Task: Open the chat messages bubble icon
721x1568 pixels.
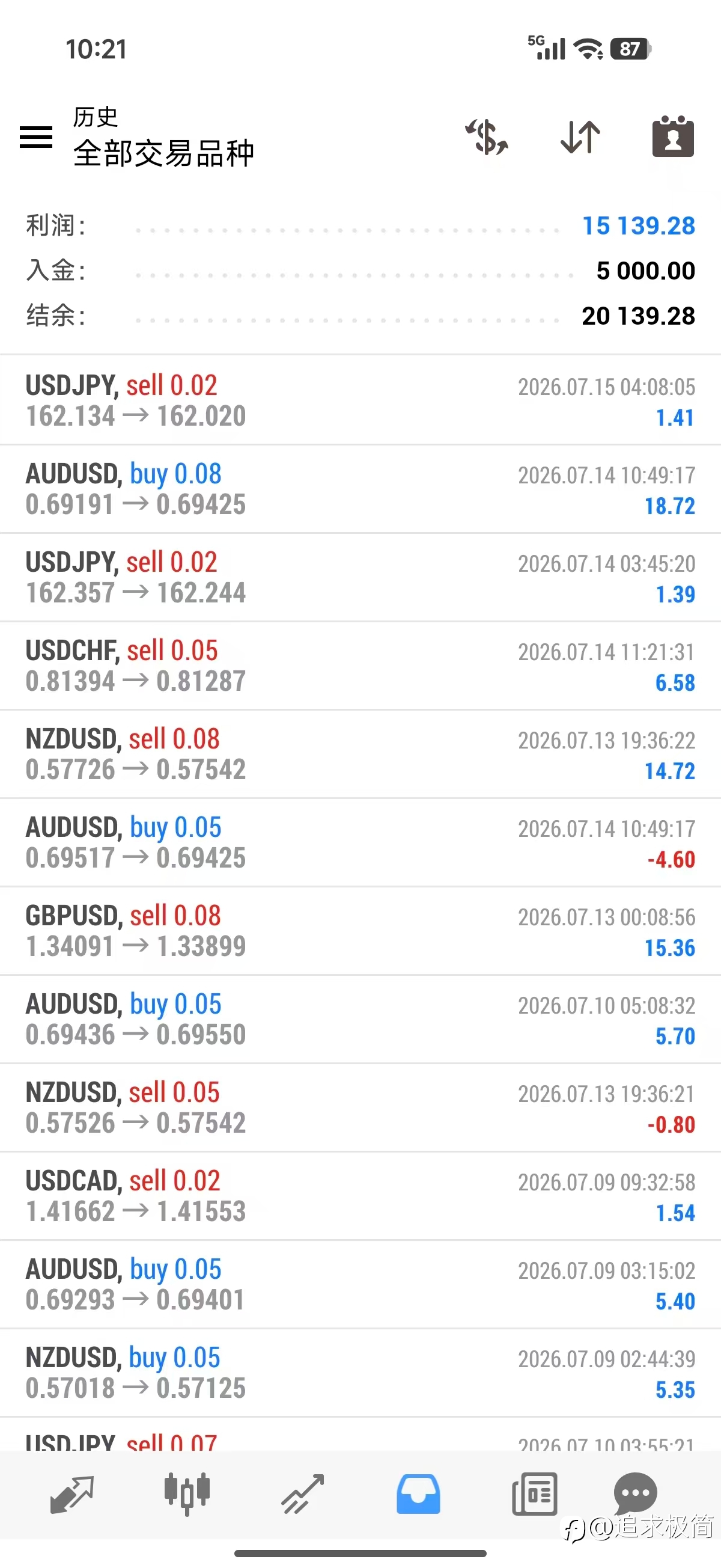Action: click(636, 1493)
